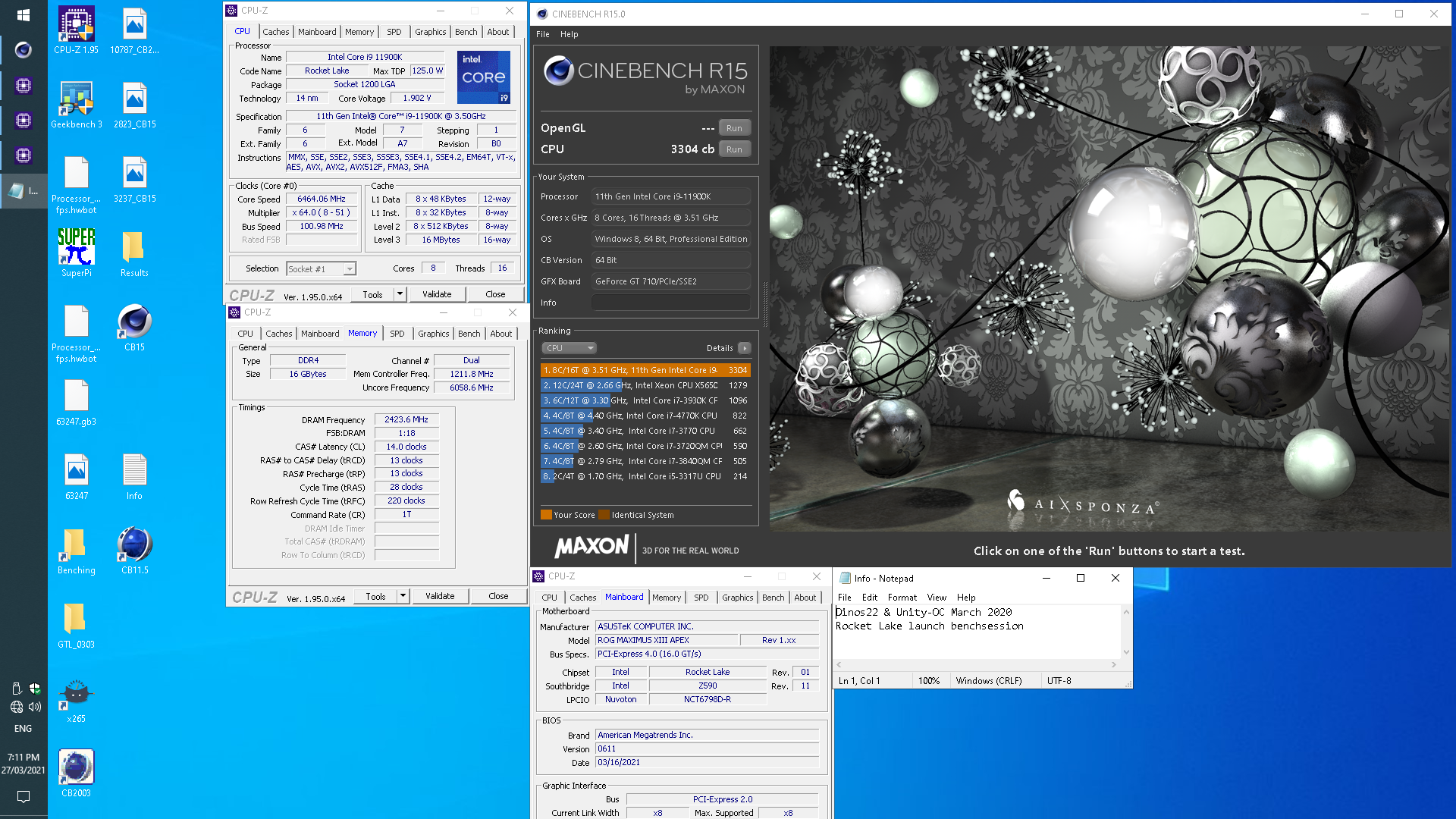
Task: Open the Bench tab in top CPU-Z window
Action: pos(466,32)
